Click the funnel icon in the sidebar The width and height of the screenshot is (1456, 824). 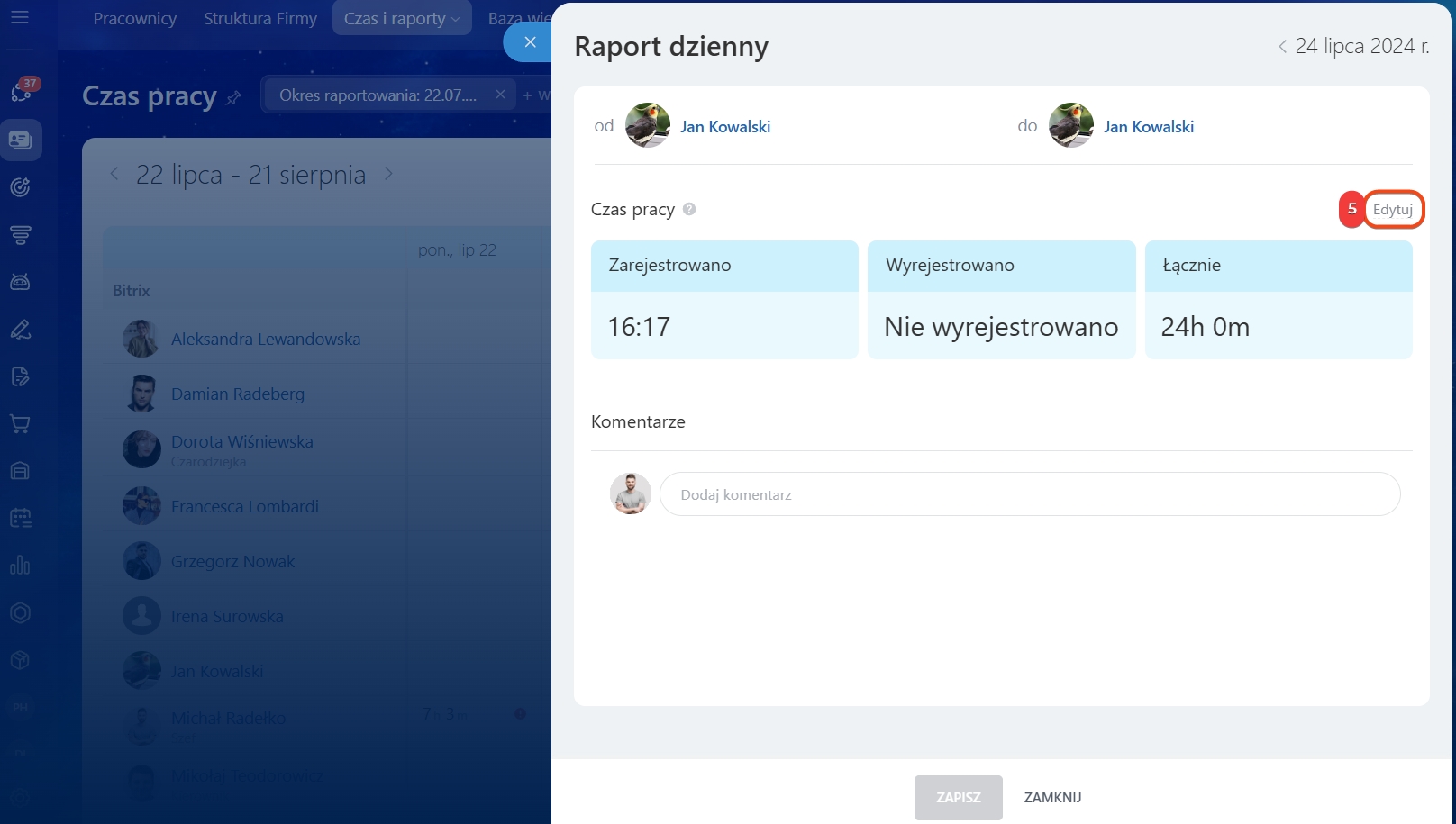click(20, 235)
